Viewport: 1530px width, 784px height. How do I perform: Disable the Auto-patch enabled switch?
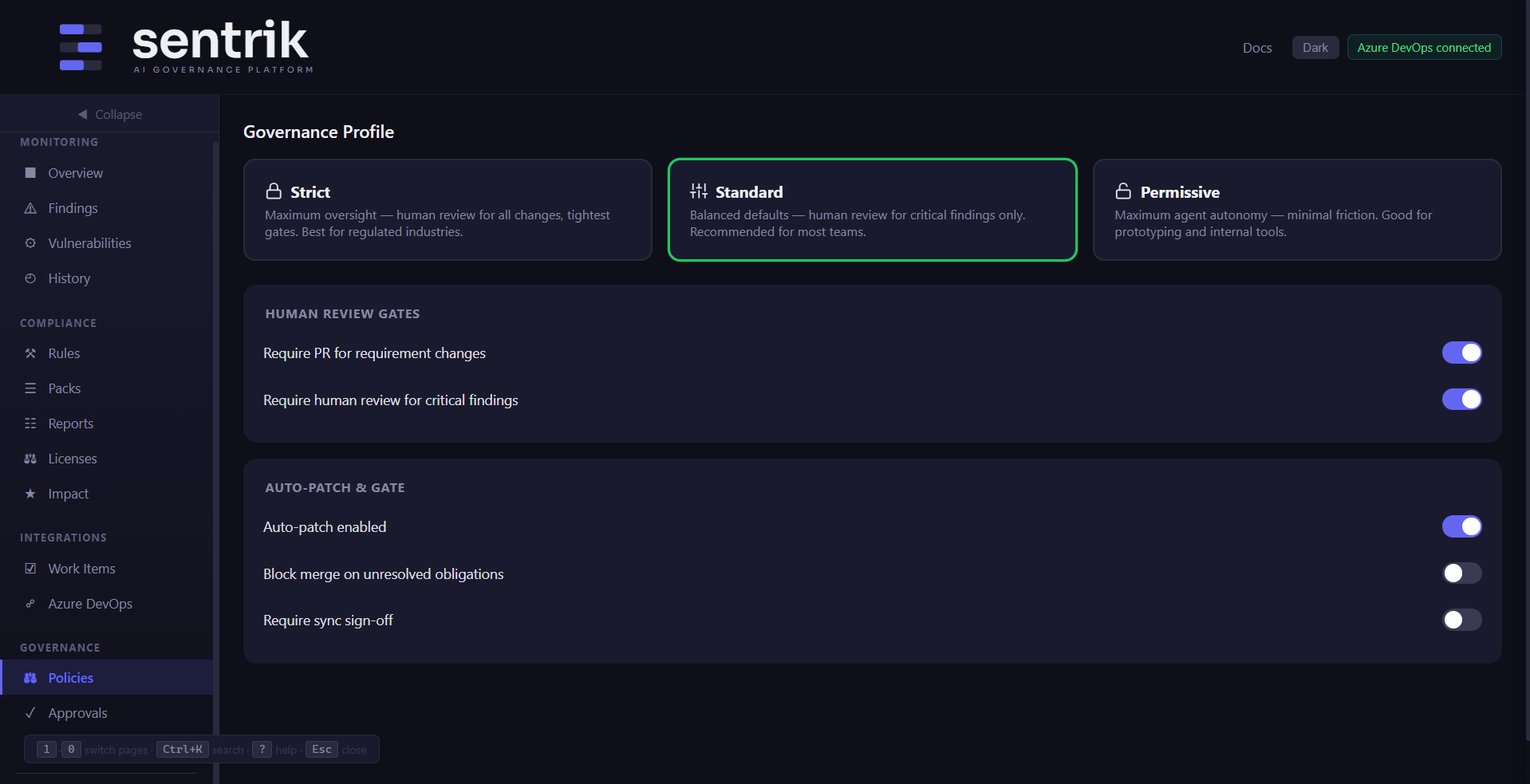coord(1461,526)
